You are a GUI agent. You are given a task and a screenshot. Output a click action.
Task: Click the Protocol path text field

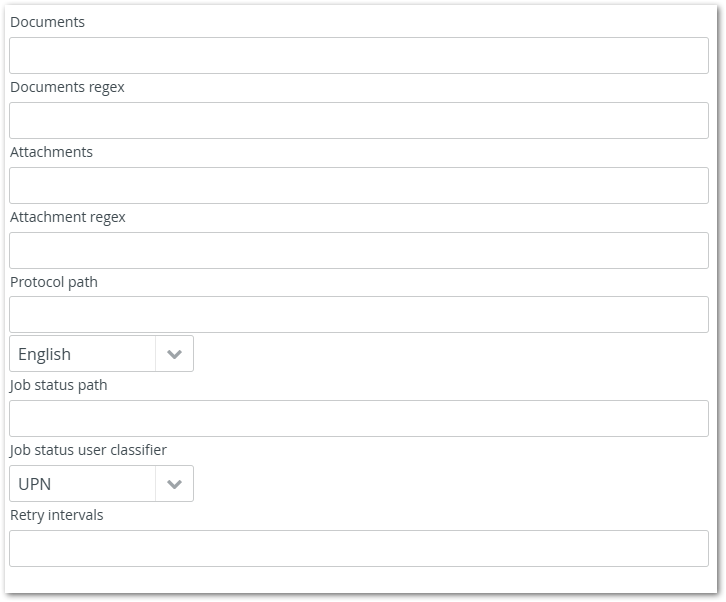(358, 315)
